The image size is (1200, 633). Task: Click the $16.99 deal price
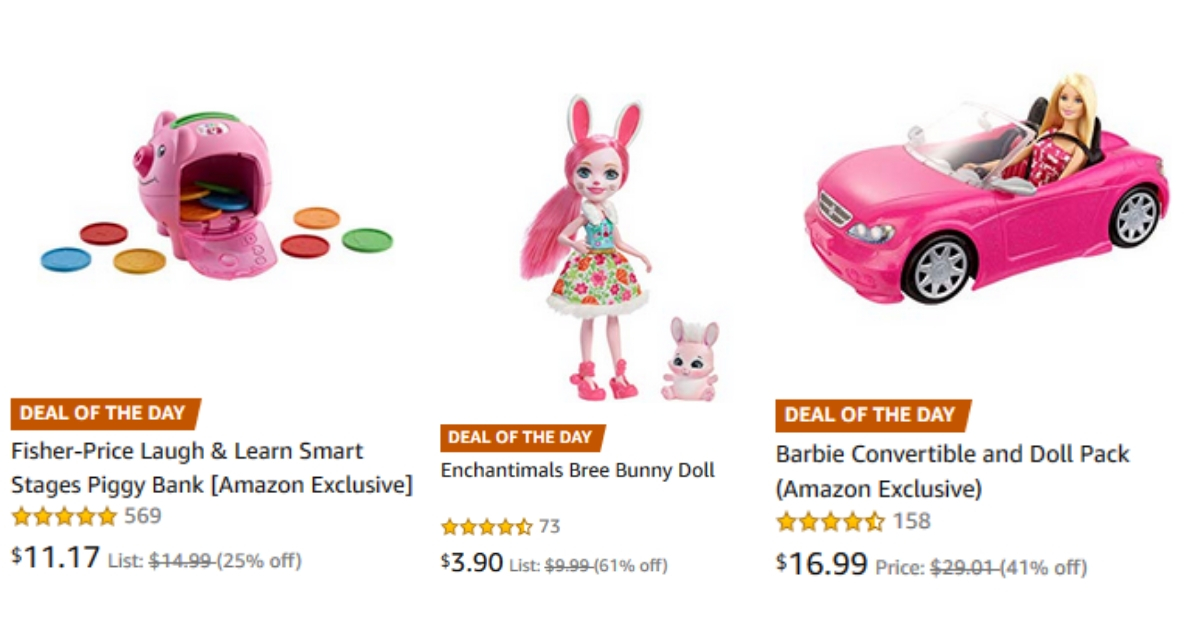tap(822, 564)
